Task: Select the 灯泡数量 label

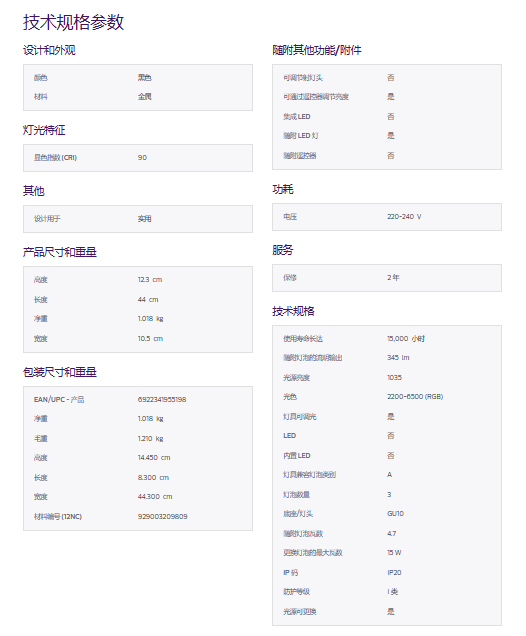Action: pos(296,494)
